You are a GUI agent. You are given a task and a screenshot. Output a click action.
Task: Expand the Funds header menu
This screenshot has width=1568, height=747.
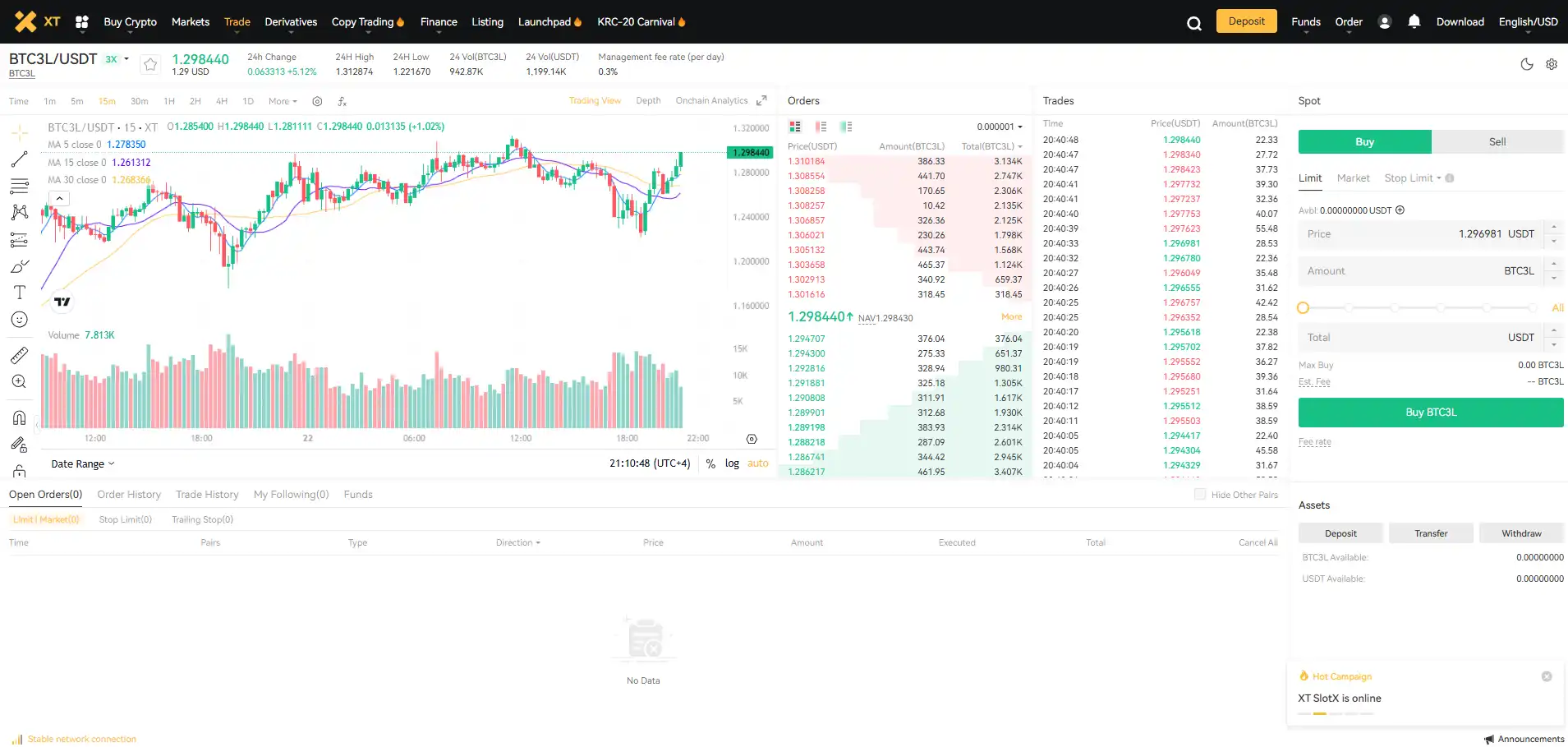tap(1306, 22)
